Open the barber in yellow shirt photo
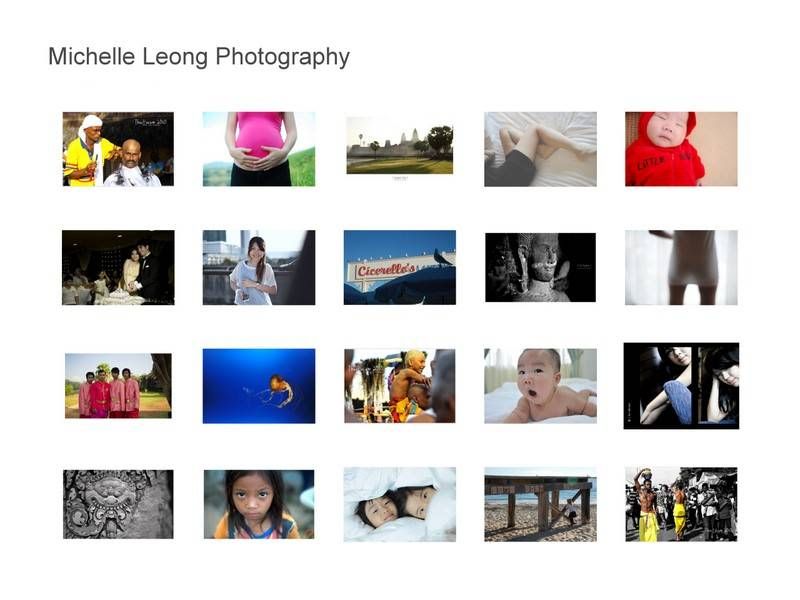This screenshot has width=800, height=600. coord(118,149)
